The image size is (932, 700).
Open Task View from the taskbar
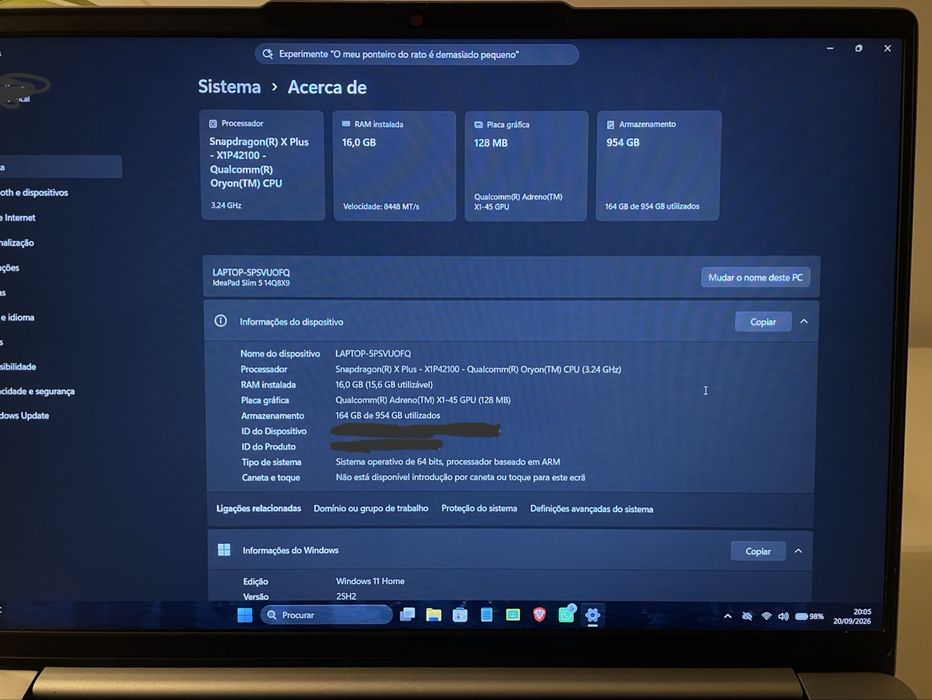(x=407, y=614)
